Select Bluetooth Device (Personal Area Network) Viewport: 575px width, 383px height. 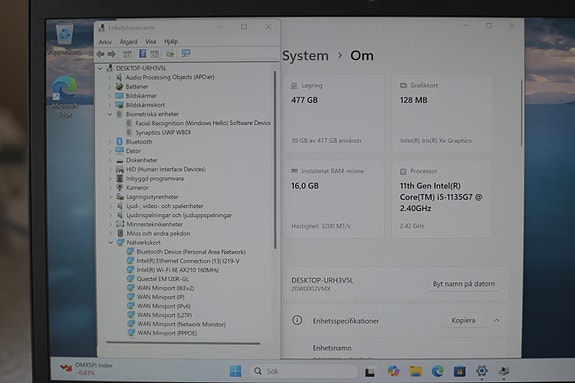[x=191, y=252]
